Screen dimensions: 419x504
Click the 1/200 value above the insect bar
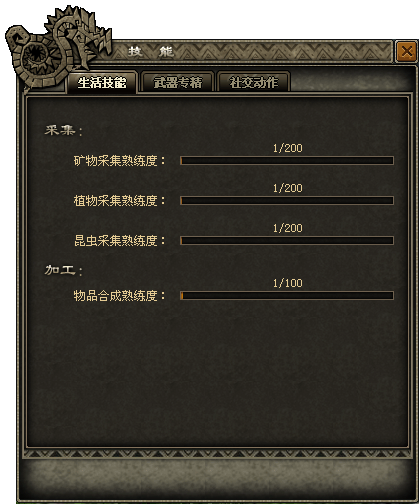tap(288, 228)
